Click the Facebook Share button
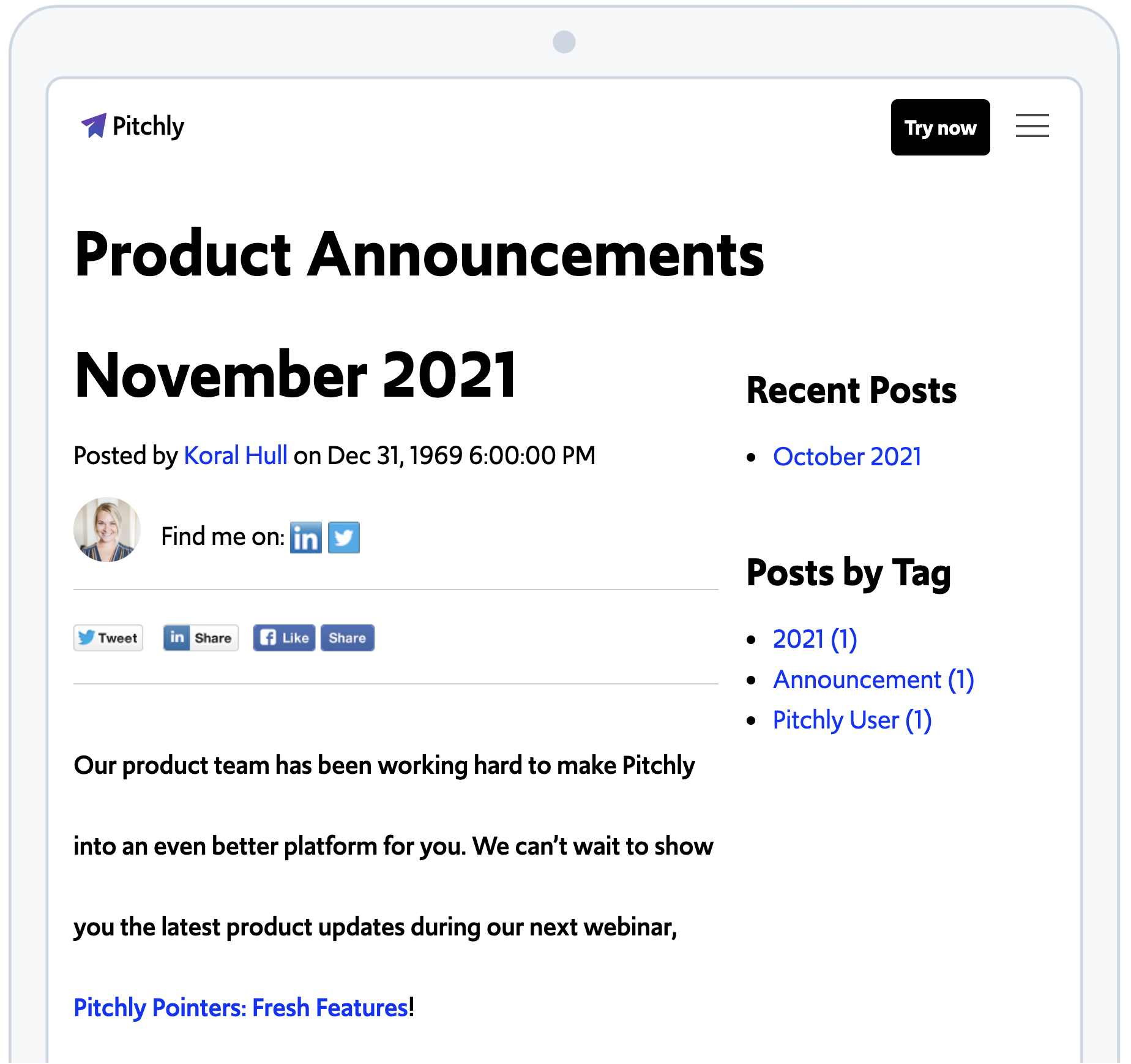This screenshot has width=1131, height=1064. (x=347, y=638)
